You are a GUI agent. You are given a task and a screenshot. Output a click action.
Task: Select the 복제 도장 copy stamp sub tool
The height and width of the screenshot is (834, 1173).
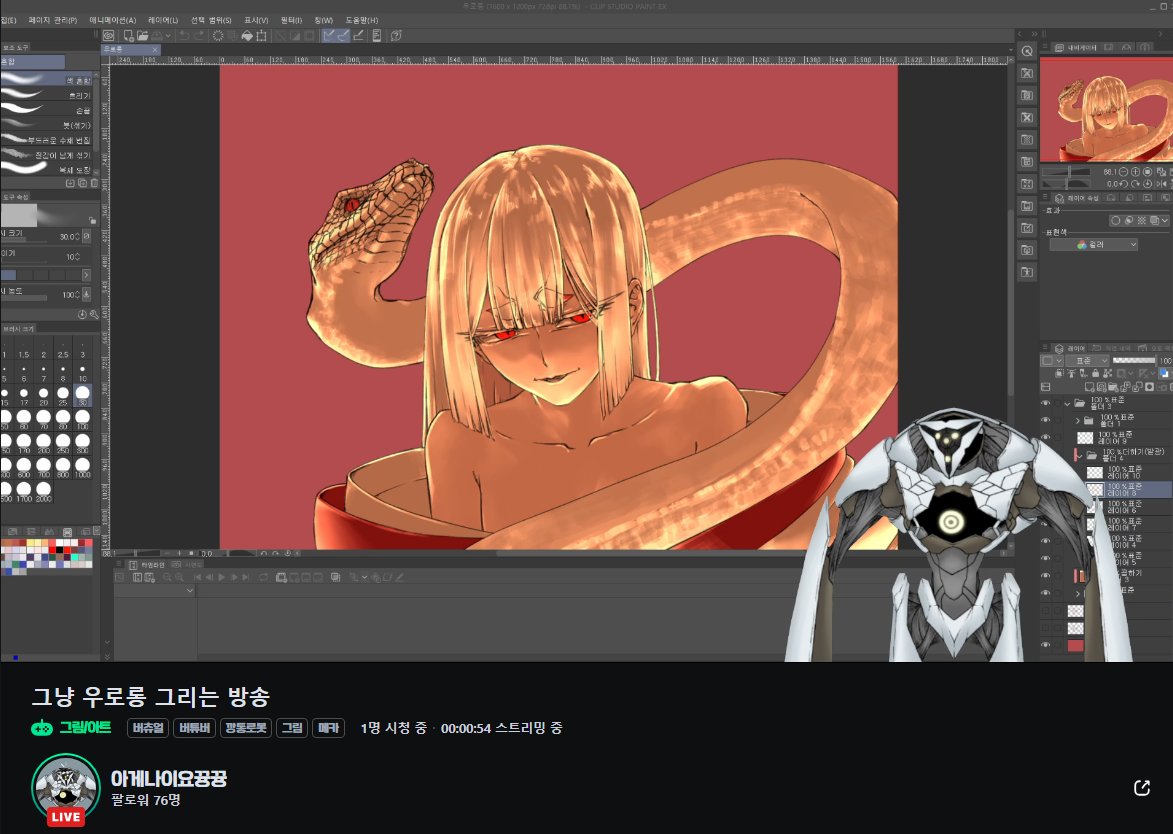coord(46,169)
